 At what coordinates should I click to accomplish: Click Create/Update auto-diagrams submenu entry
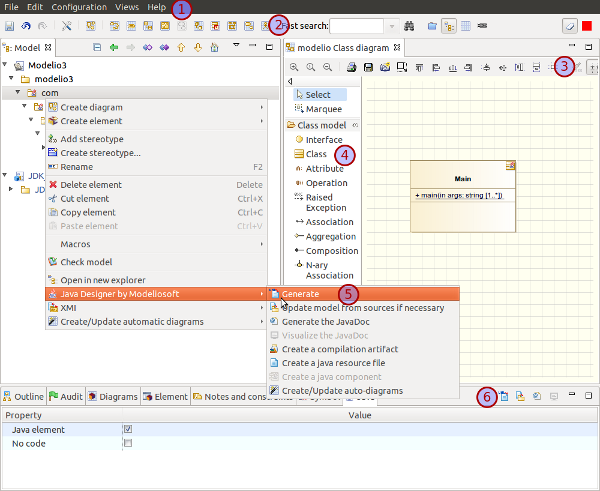click(x=363, y=391)
